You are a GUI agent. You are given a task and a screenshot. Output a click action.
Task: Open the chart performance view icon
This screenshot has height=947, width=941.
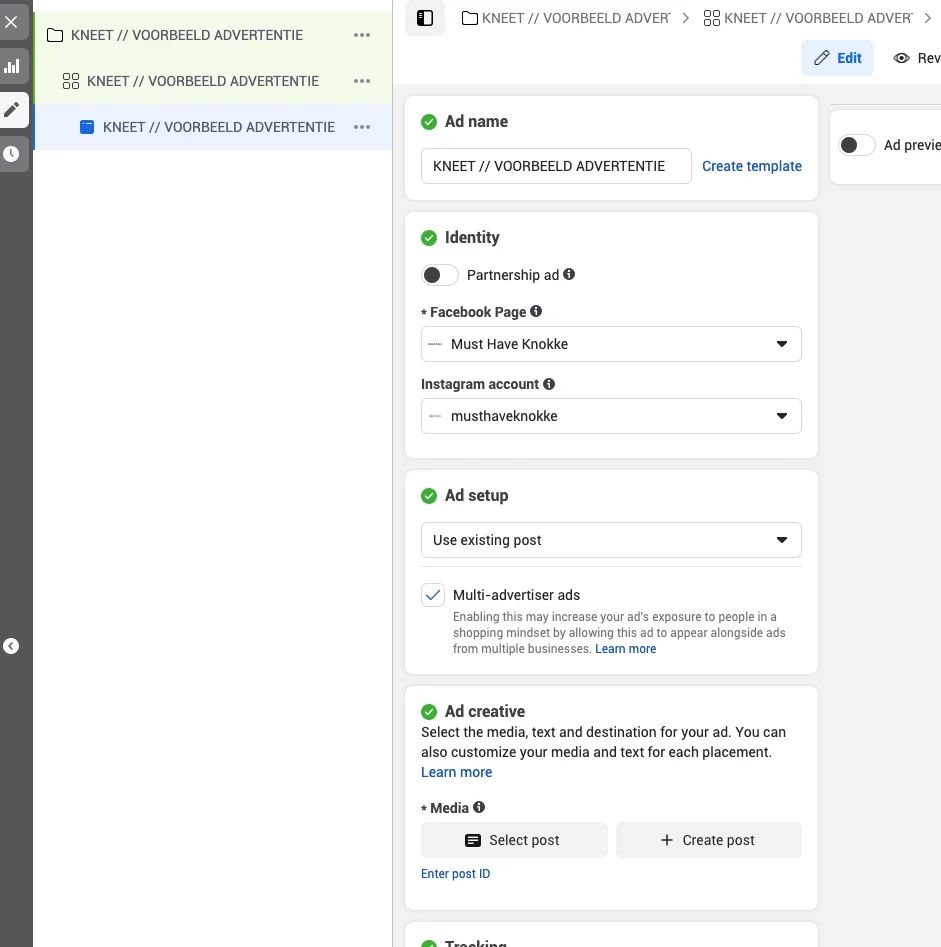[11, 66]
